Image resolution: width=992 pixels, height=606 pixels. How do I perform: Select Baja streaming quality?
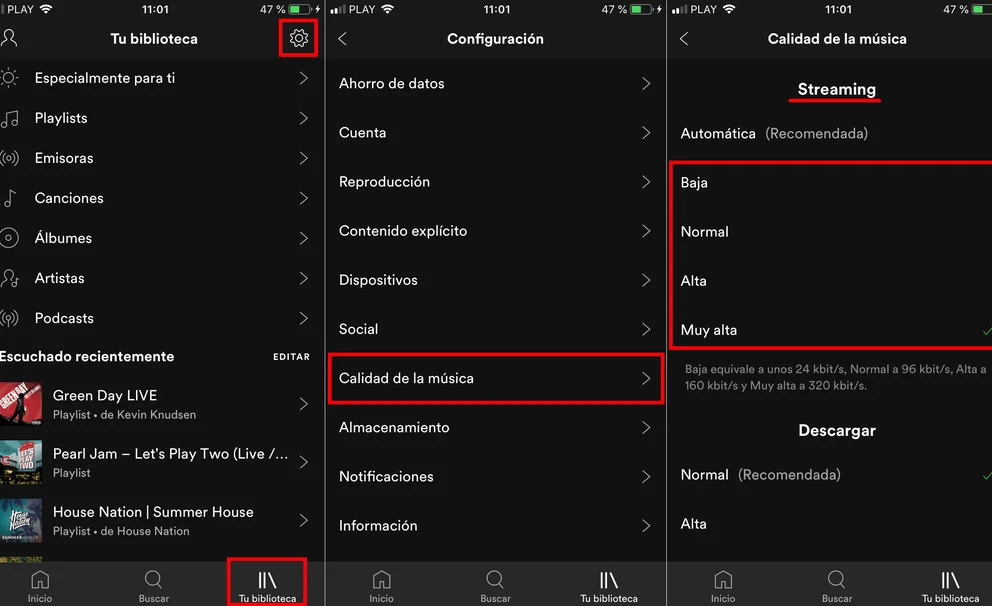[831, 183]
